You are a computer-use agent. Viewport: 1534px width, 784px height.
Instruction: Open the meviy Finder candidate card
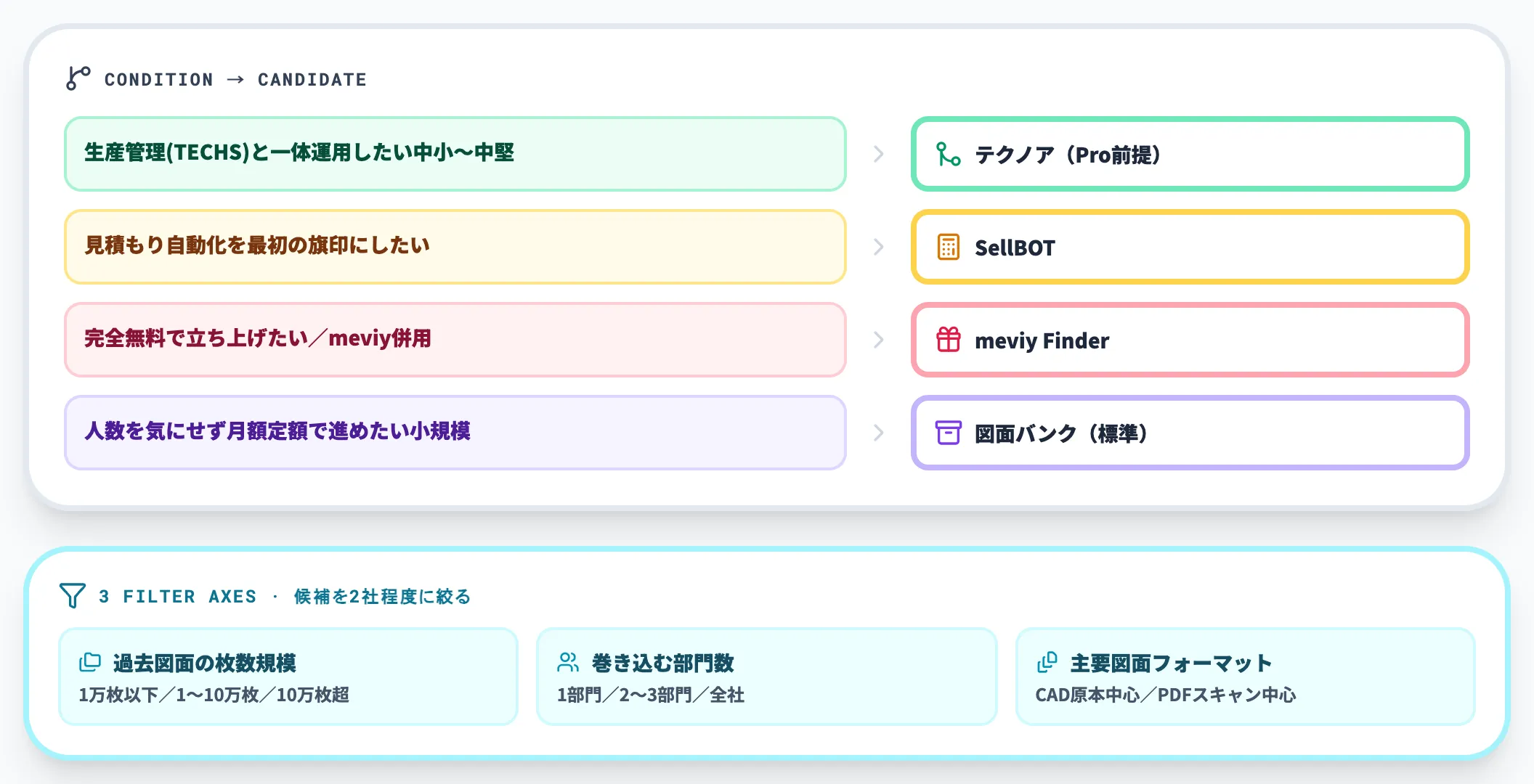click(1190, 340)
